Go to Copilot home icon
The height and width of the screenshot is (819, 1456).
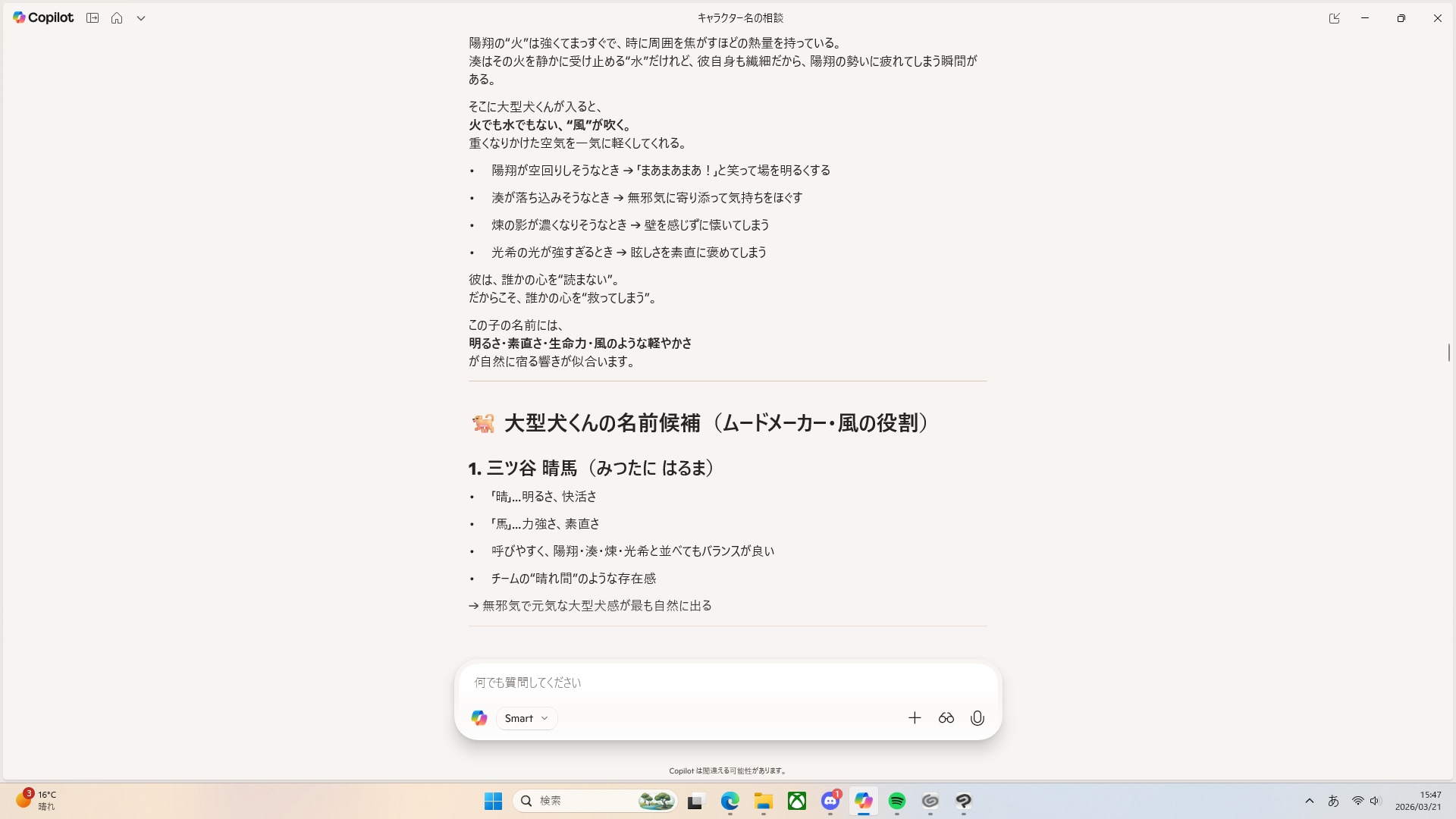[x=117, y=18]
